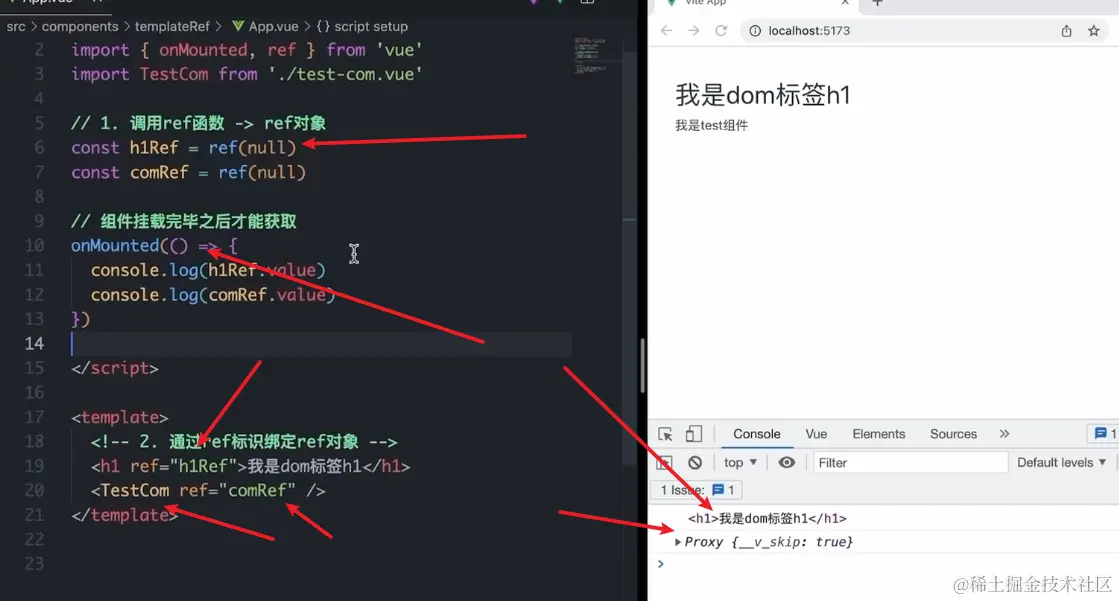
Task: Click the templateRef breadcrumb segment
Action: pyautogui.click(x=172, y=26)
